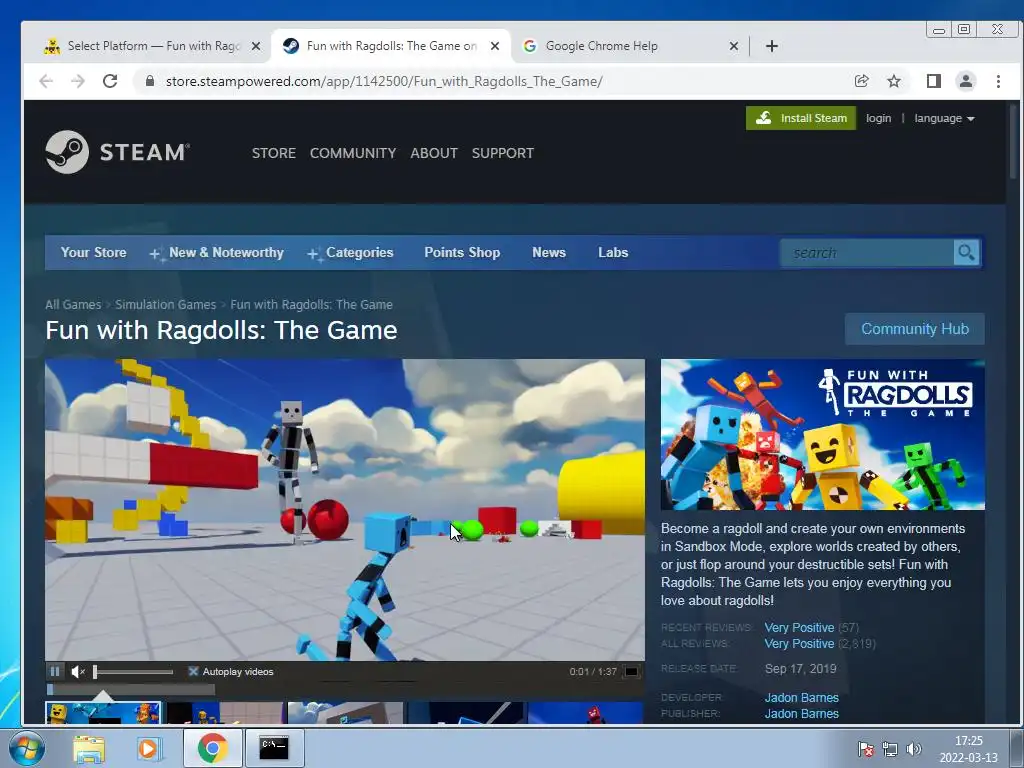Open the Community Hub button

coord(914,328)
